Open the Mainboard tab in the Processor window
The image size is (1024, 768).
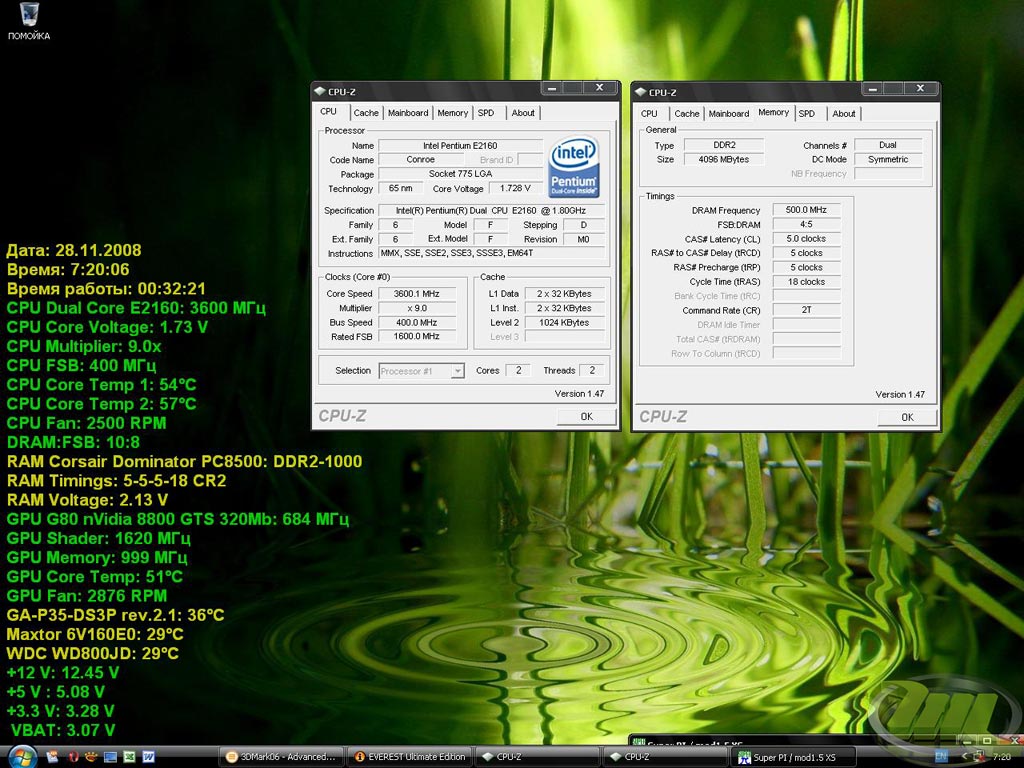click(408, 113)
